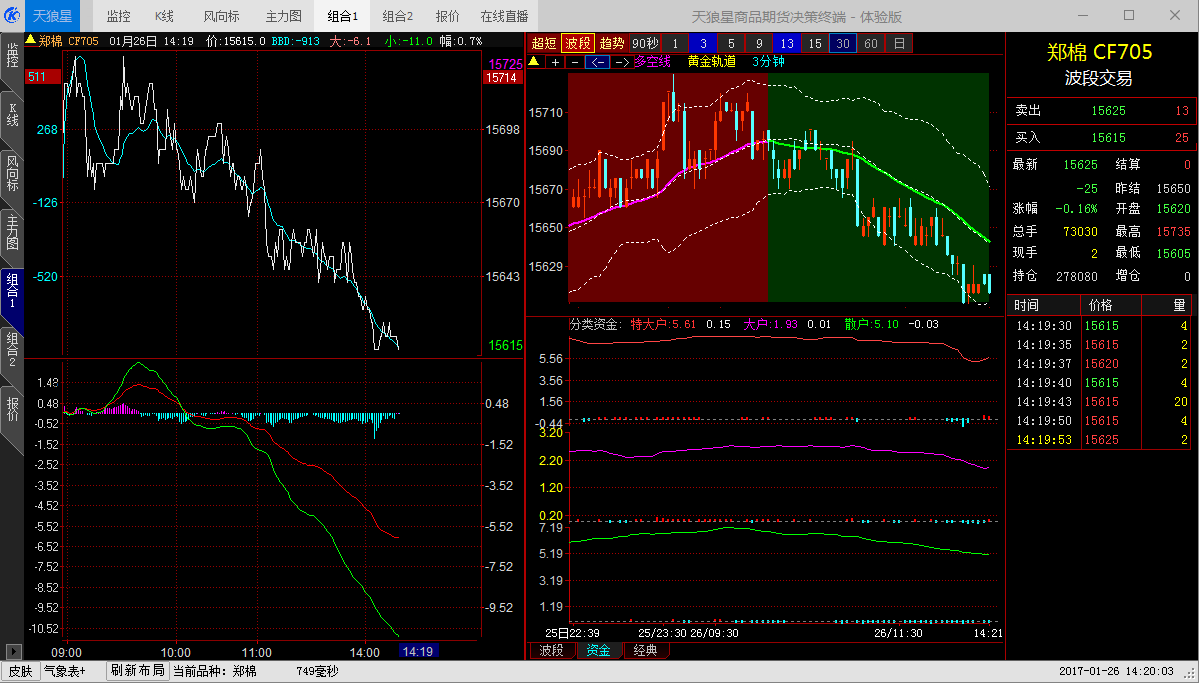This screenshot has width=1199, height=683.
Task: Zoom in chart with plus button
Action: (x=556, y=62)
